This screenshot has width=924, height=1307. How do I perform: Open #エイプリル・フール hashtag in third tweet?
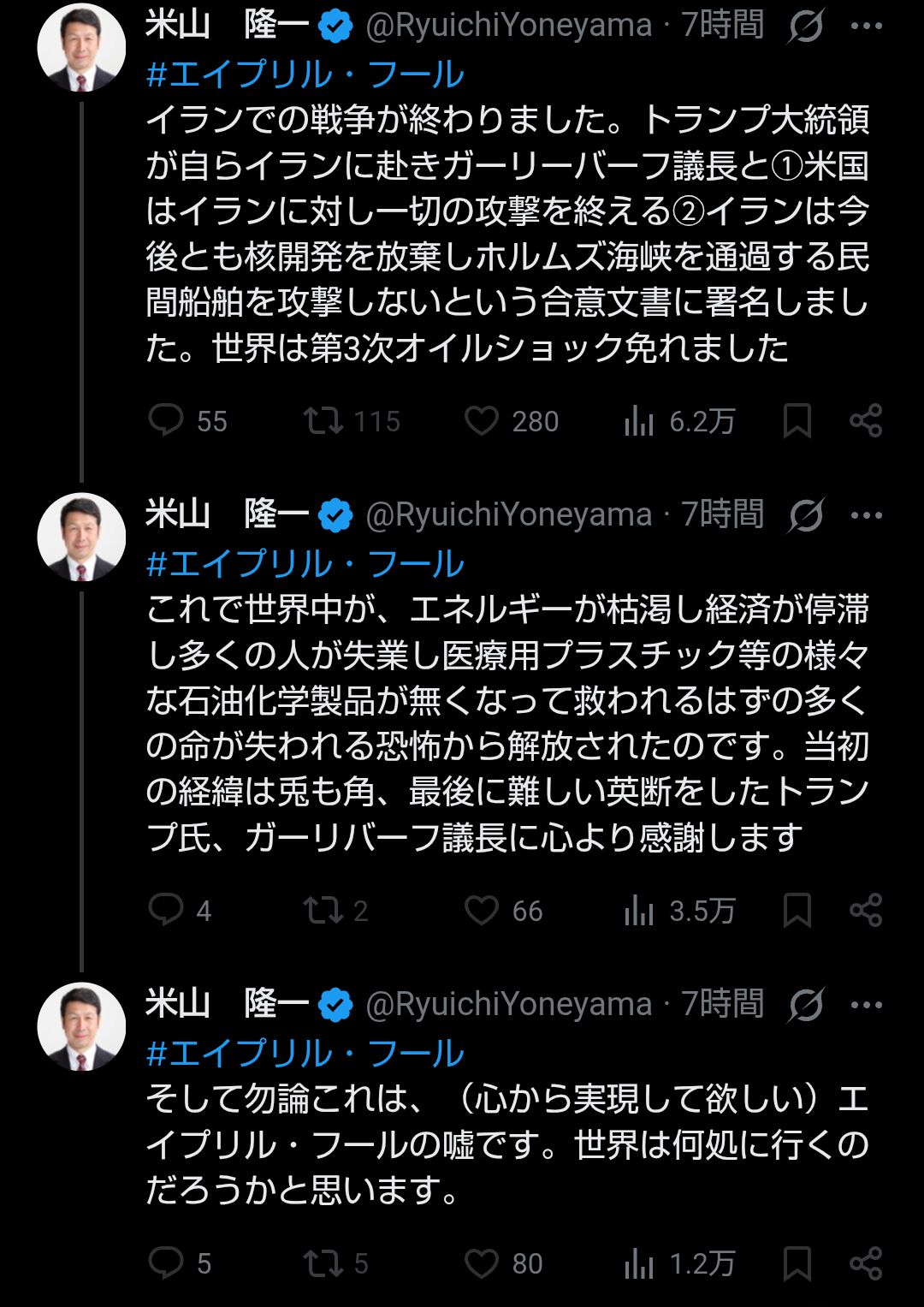pos(305,1053)
